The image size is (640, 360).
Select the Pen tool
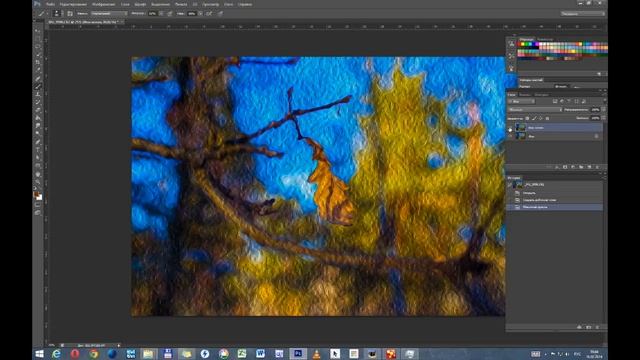[x=38, y=142]
